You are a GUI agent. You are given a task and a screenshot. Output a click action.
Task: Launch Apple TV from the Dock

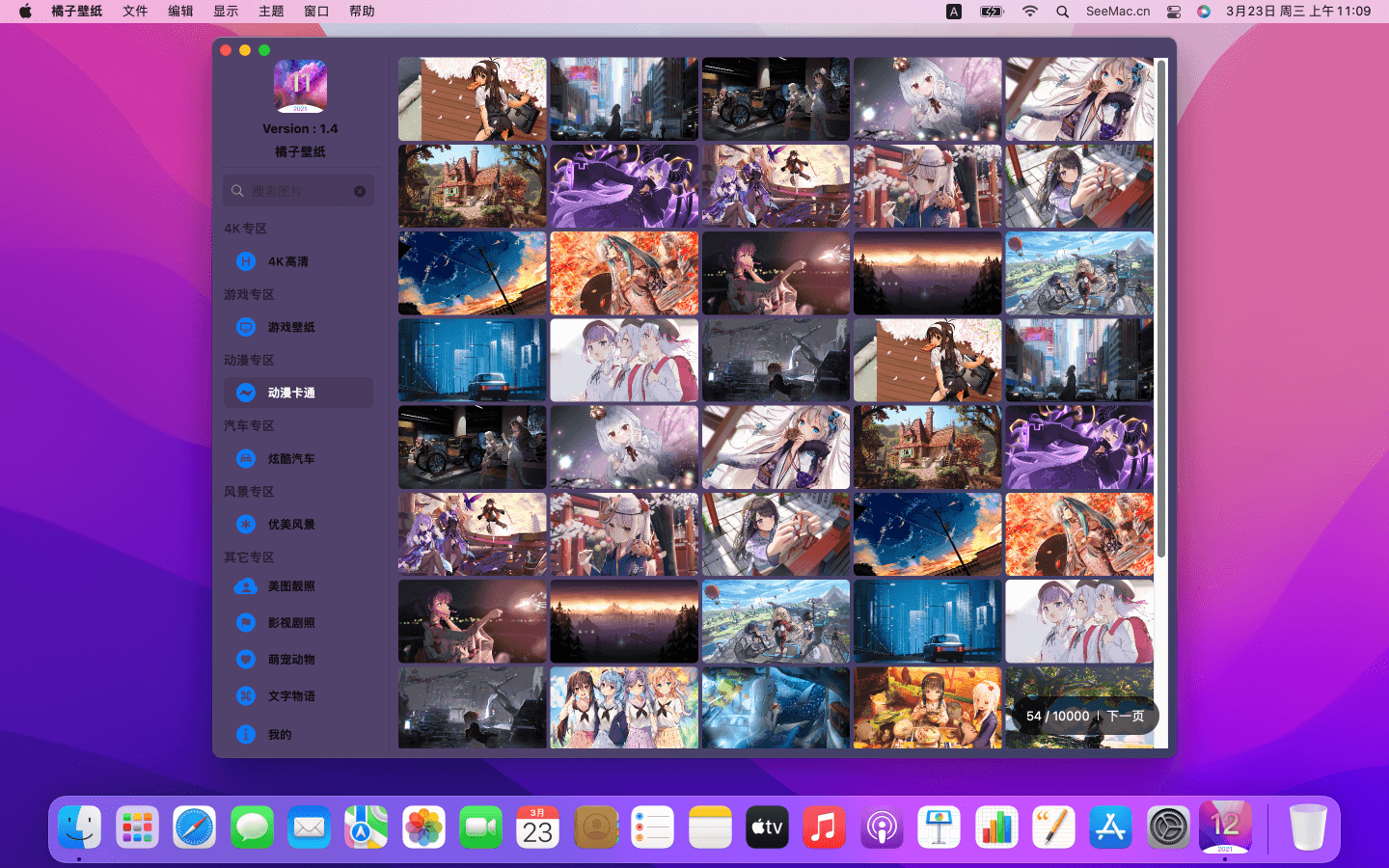tap(768, 827)
